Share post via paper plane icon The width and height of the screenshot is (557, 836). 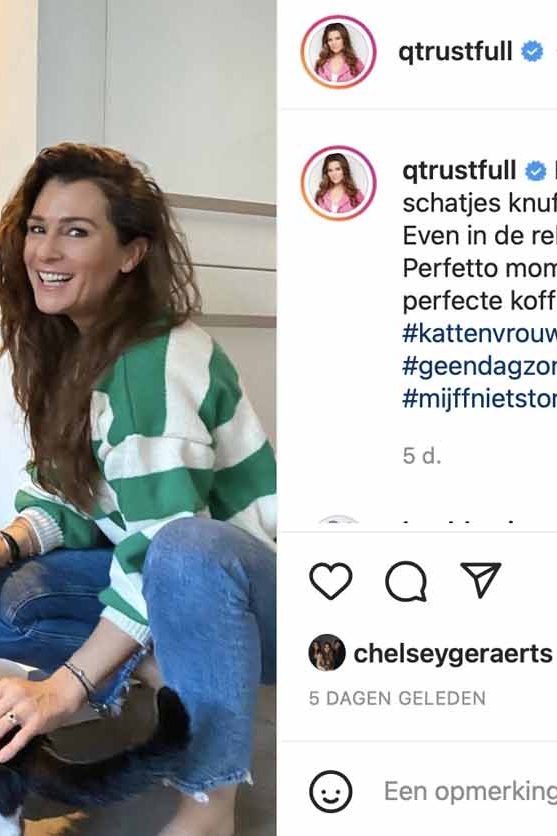(481, 579)
